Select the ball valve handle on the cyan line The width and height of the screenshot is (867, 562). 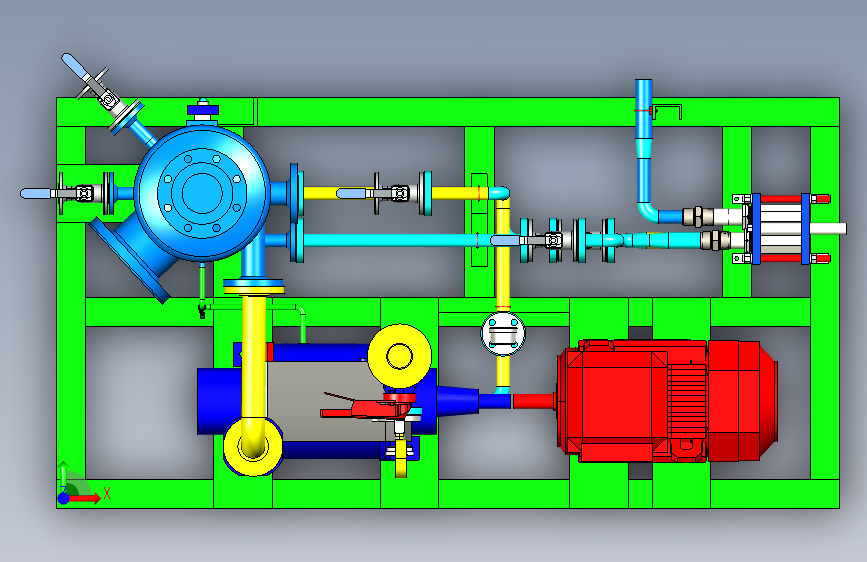click(x=506, y=240)
